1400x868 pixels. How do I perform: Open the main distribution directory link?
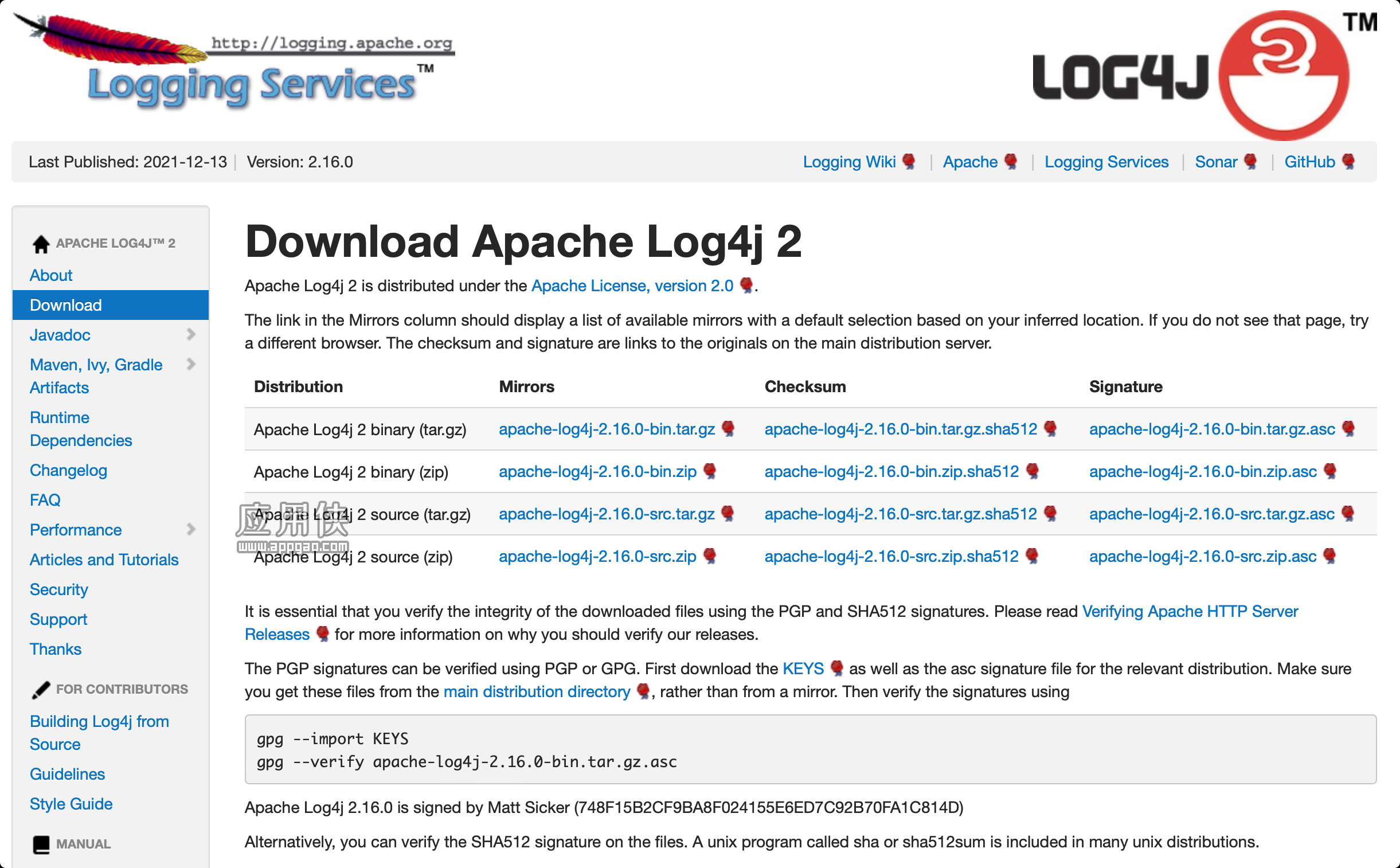pyautogui.click(x=537, y=692)
